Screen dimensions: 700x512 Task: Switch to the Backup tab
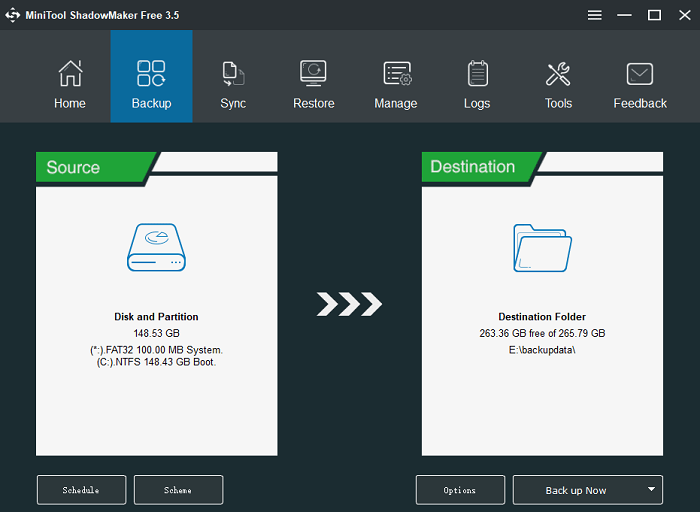pos(151,77)
